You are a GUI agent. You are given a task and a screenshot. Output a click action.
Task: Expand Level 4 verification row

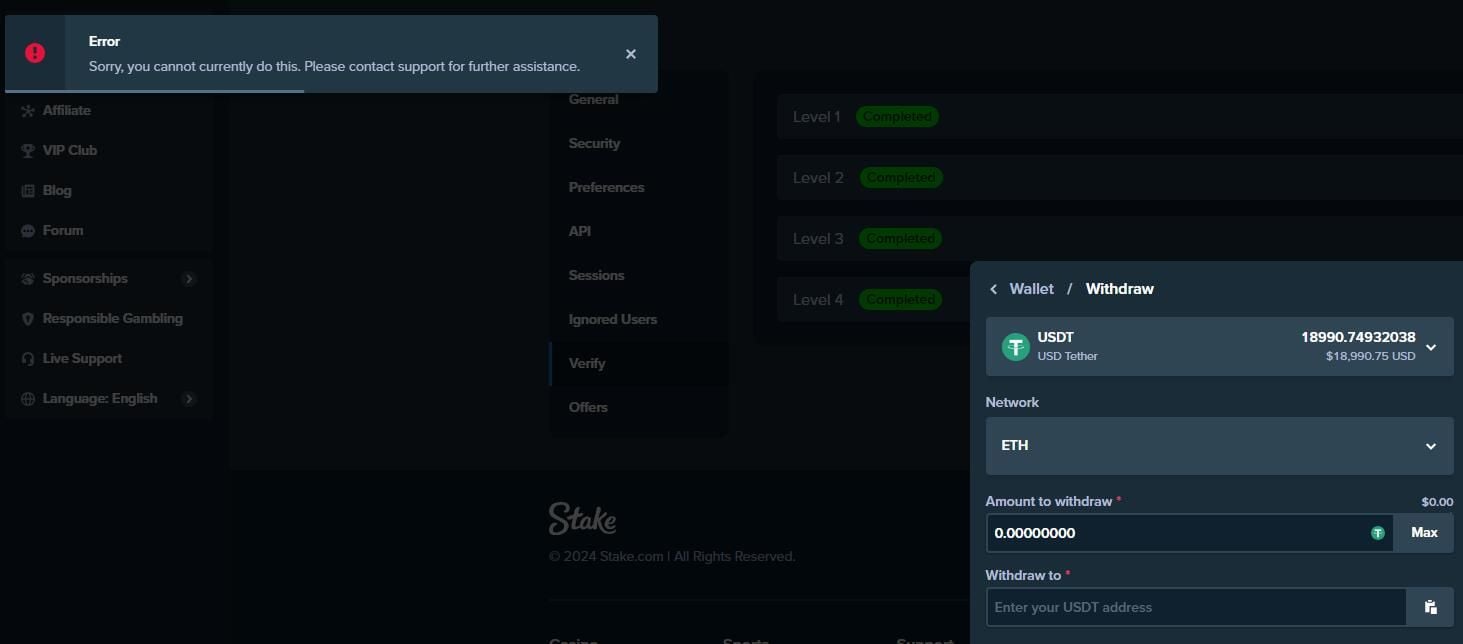pyautogui.click(x=874, y=300)
